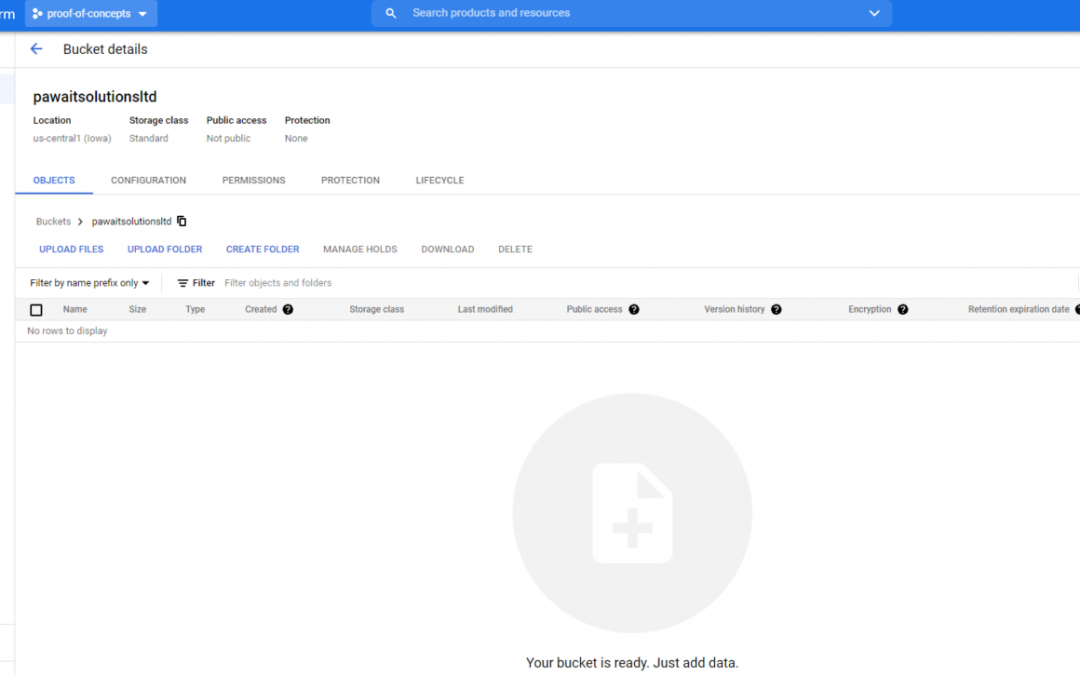Switch to the PROTECTION tab
Image resolution: width=1080 pixels, height=675 pixels.
point(350,180)
